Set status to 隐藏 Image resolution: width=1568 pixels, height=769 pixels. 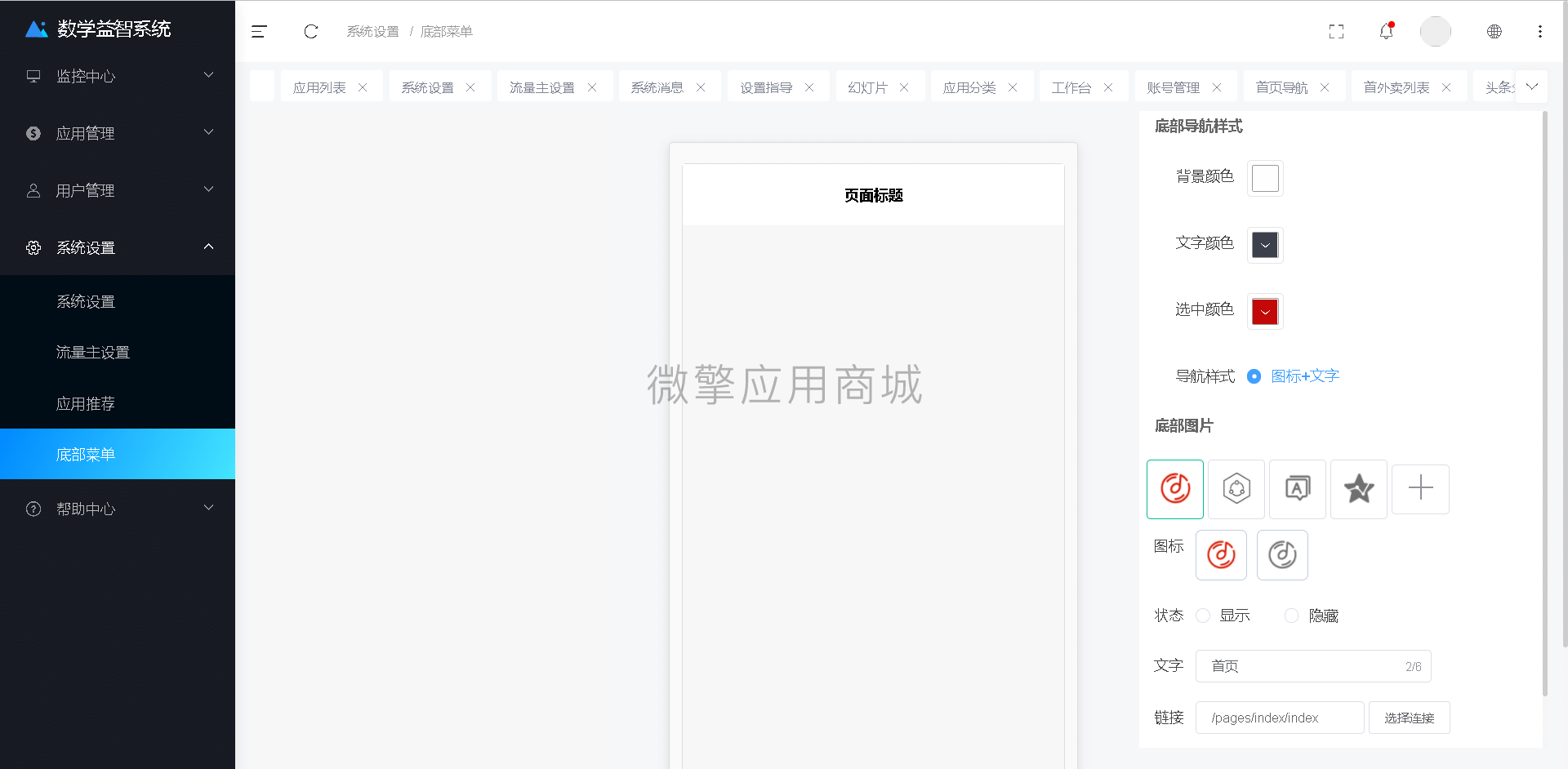click(x=1291, y=616)
